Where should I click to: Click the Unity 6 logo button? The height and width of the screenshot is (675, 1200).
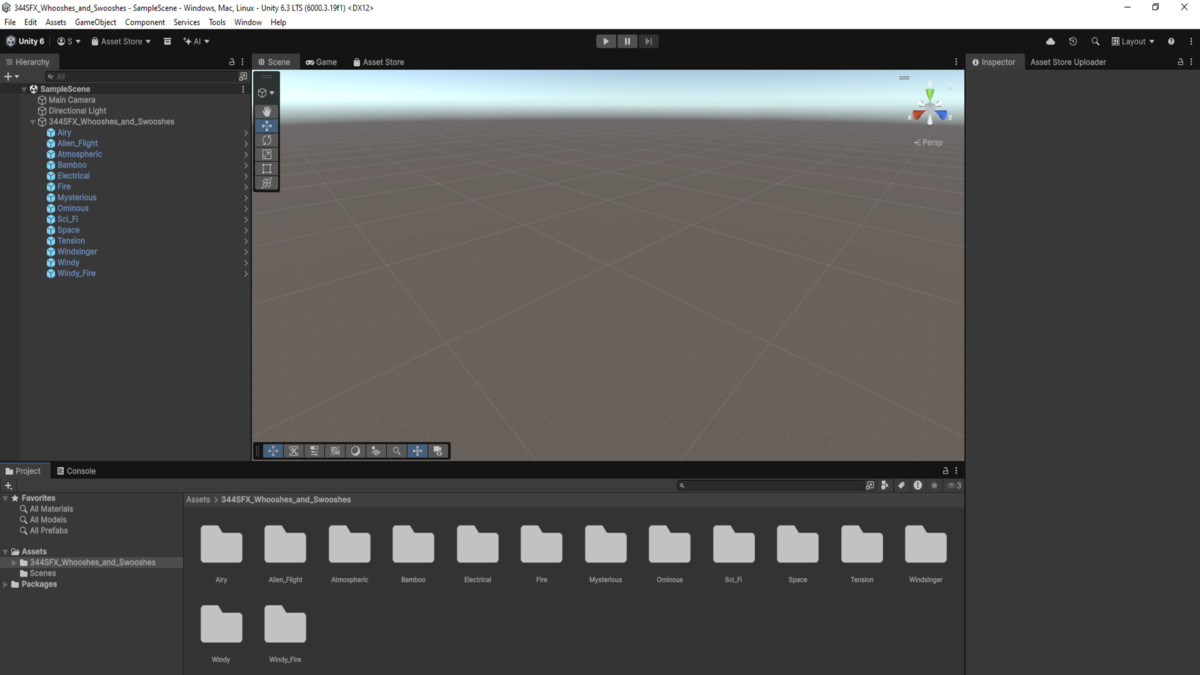click(x=25, y=41)
